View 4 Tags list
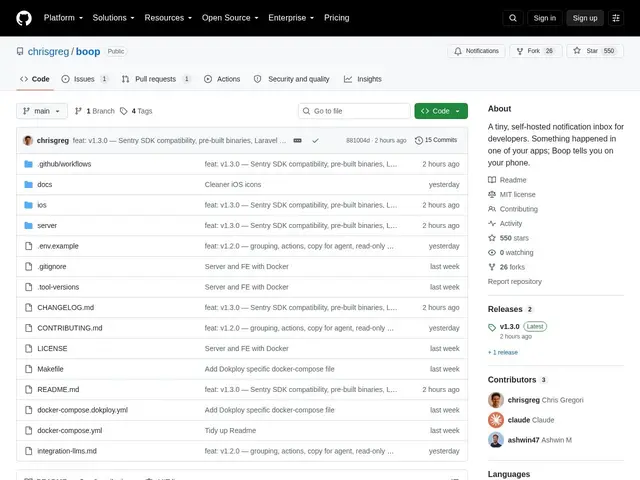Image resolution: width=640 pixels, height=480 pixels. pos(136,111)
